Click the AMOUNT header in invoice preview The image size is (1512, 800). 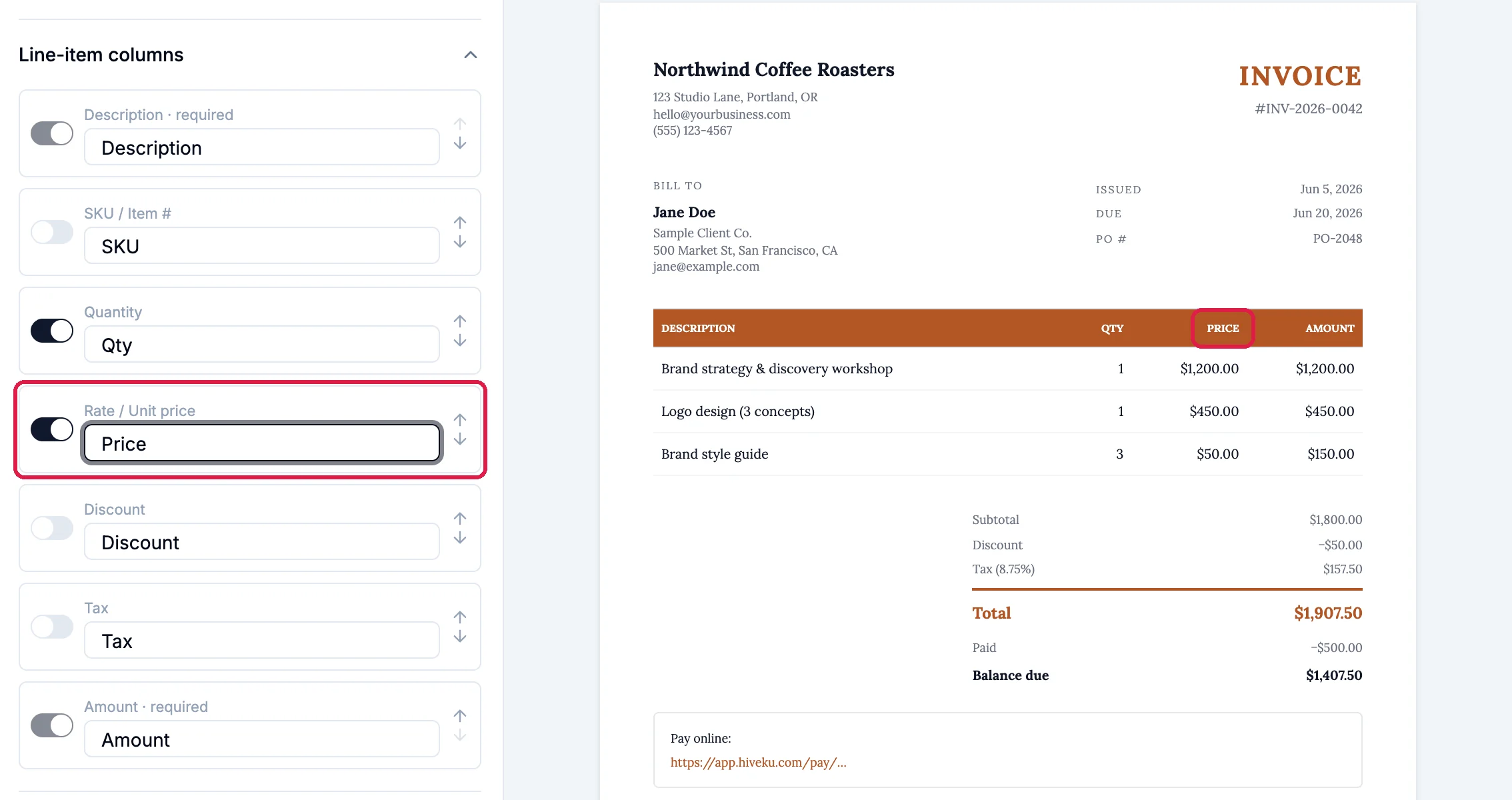pyautogui.click(x=1329, y=329)
